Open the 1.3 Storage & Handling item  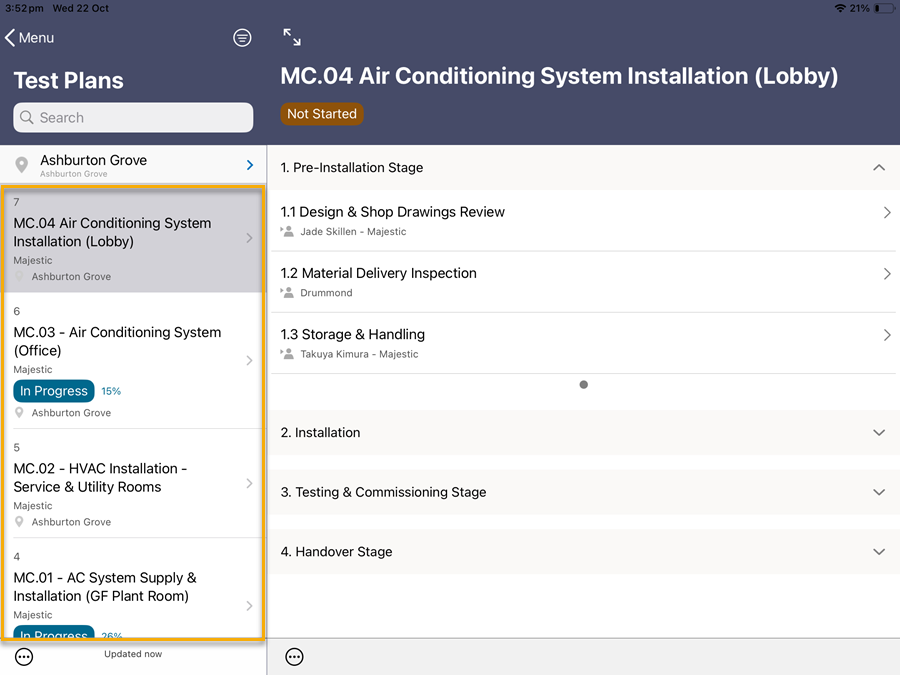(583, 343)
